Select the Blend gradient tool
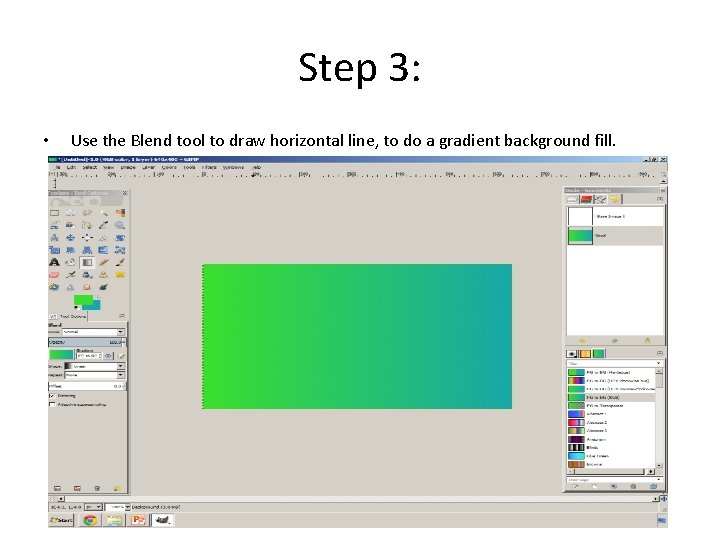Screen dimensions: 720x540 pos(87,263)
